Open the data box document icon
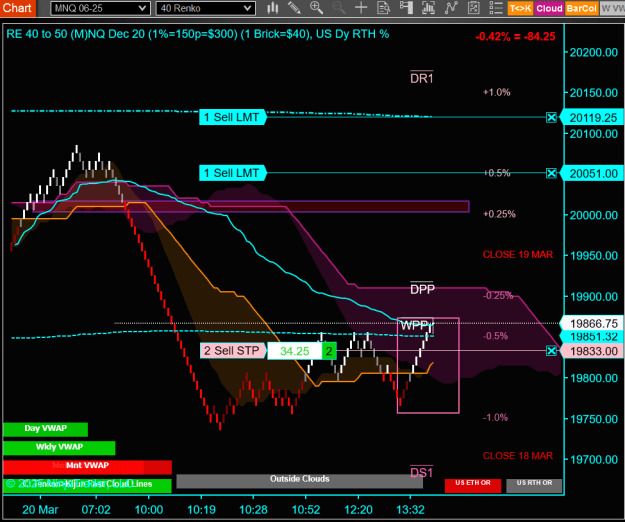The height and width of the screenshot is (522, 625). [x=383, y=8]
